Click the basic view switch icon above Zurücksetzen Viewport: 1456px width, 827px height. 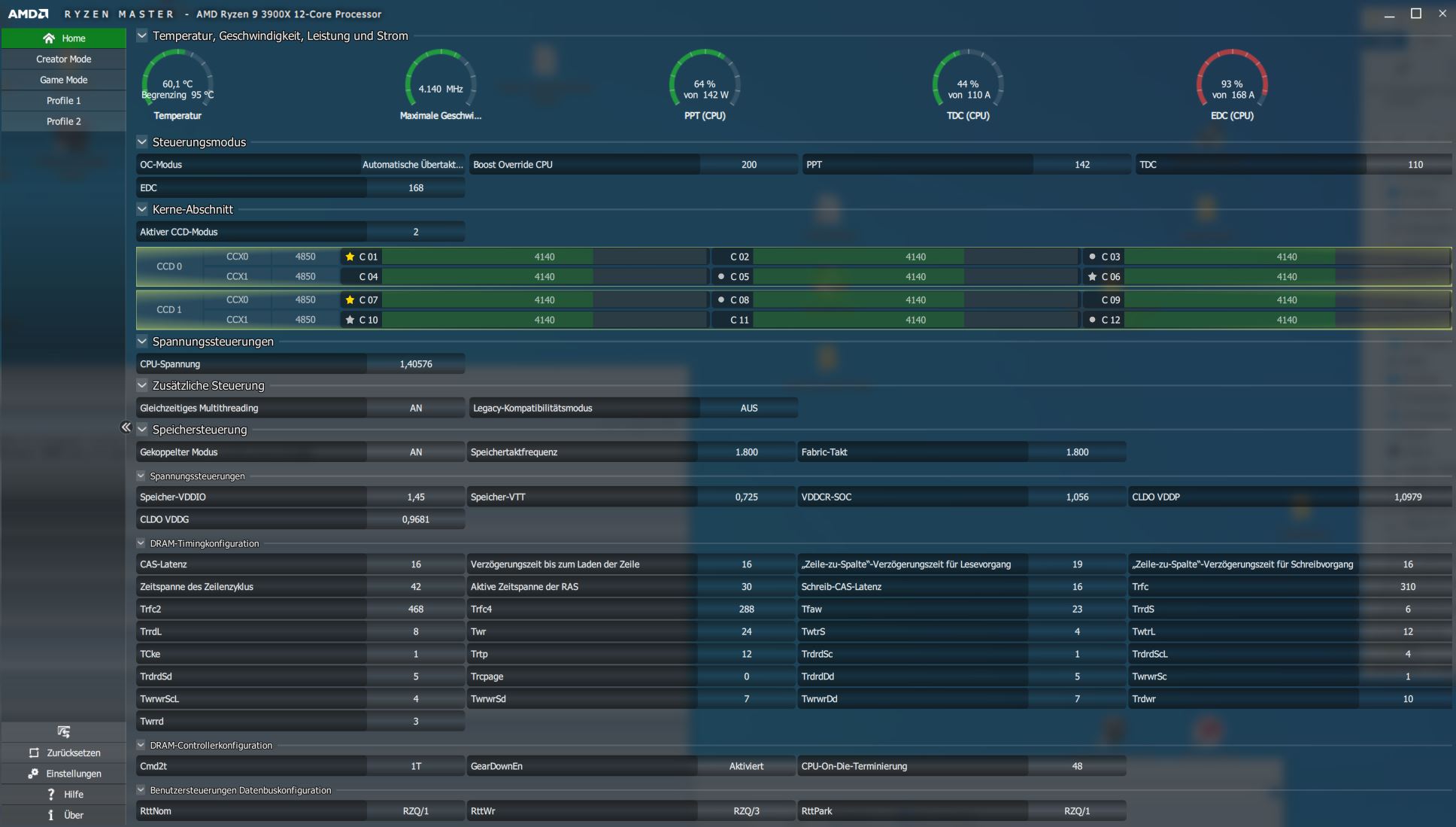point(63,731)
